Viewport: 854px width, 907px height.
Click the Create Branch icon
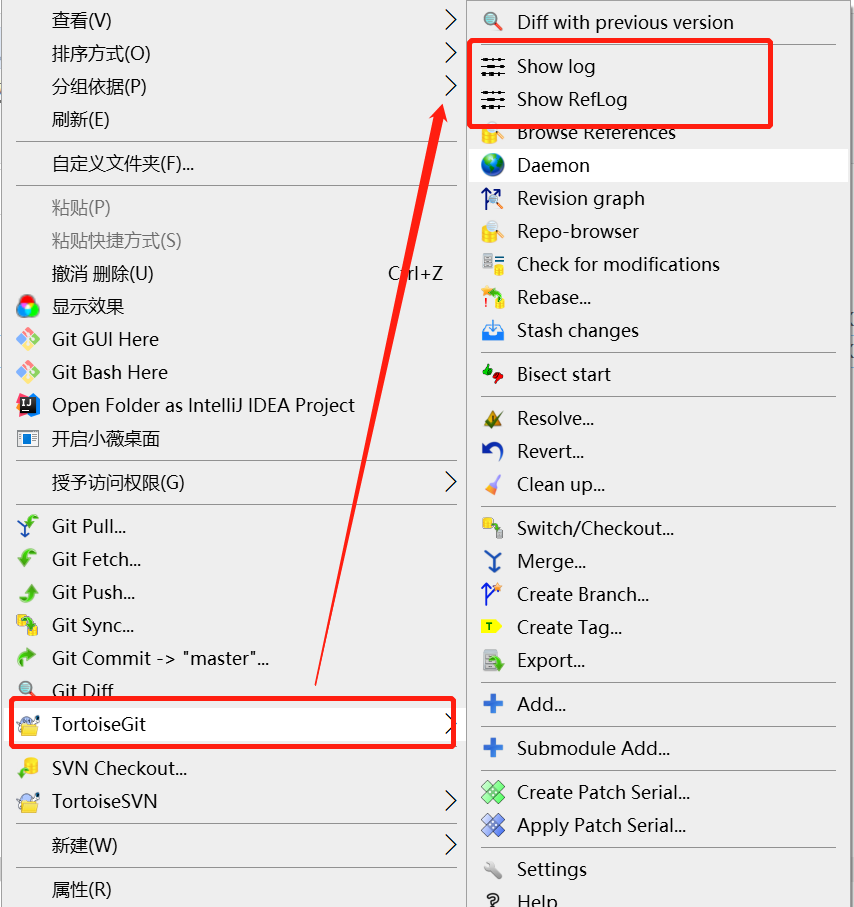coord(493,594)
